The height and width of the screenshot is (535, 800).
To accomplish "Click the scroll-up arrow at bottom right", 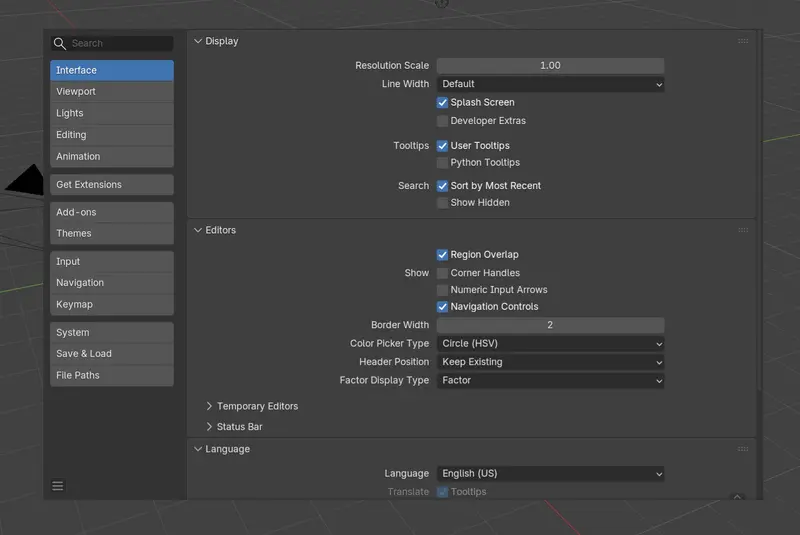I will (737, 496).
